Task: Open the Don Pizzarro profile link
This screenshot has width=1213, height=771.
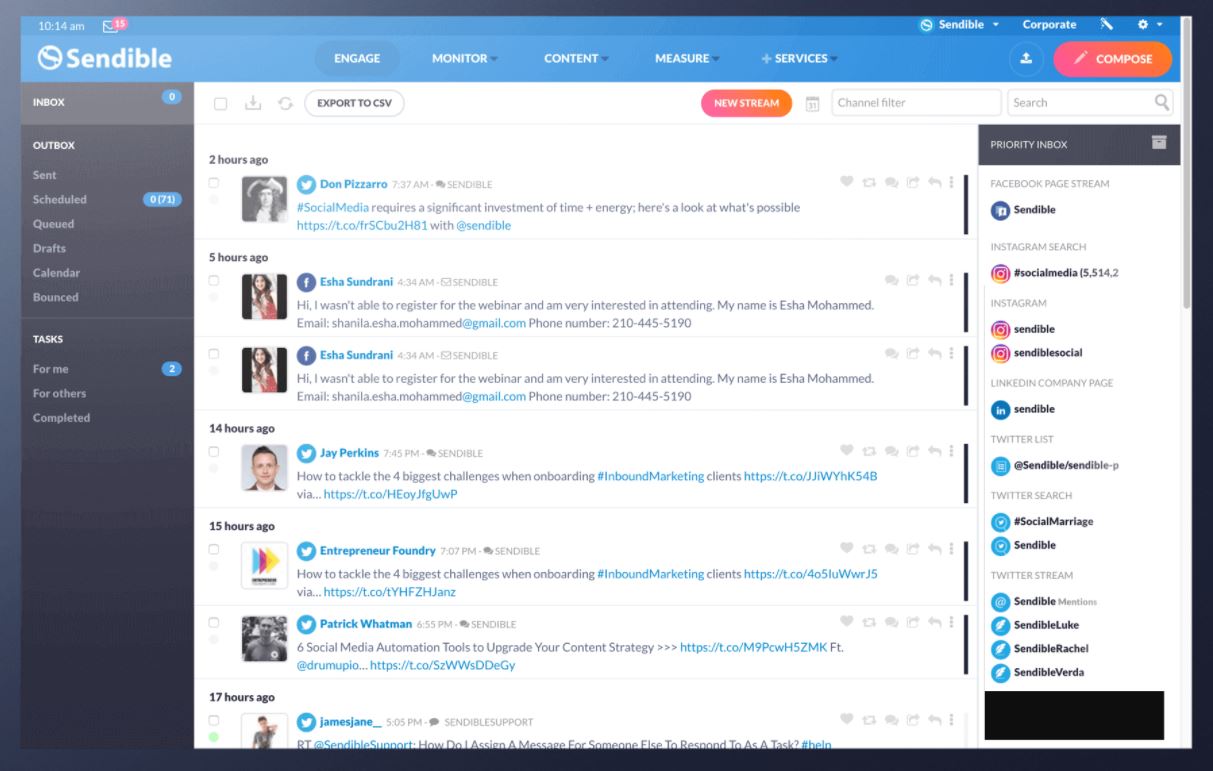Action: (x=353, y=184)
